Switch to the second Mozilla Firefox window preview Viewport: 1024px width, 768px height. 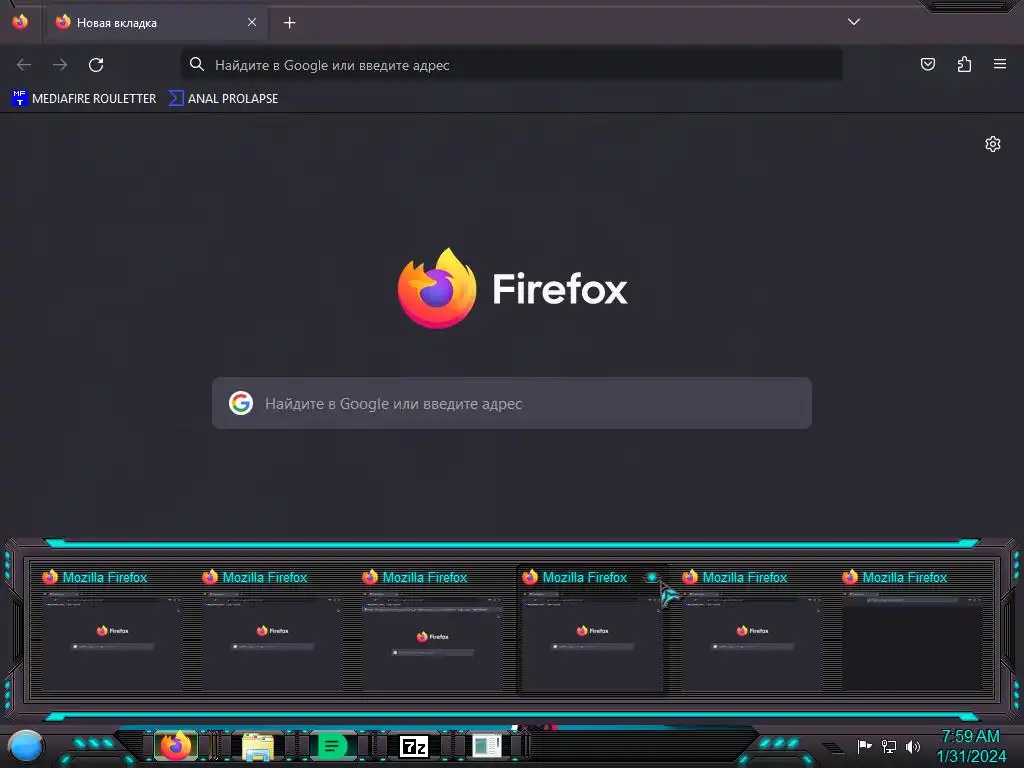tap(272, 630)
